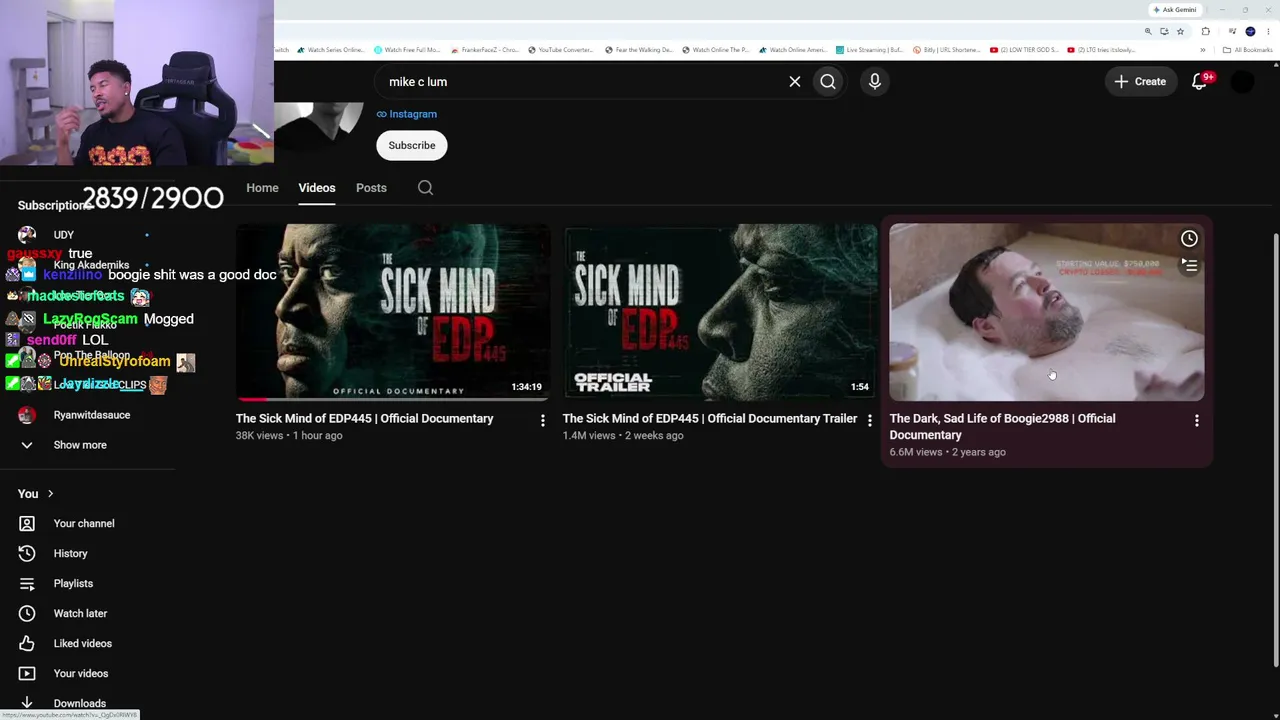Open the All Bookmarks folder
Viewport: 1280px width, 720px height.
(1247, 50)
